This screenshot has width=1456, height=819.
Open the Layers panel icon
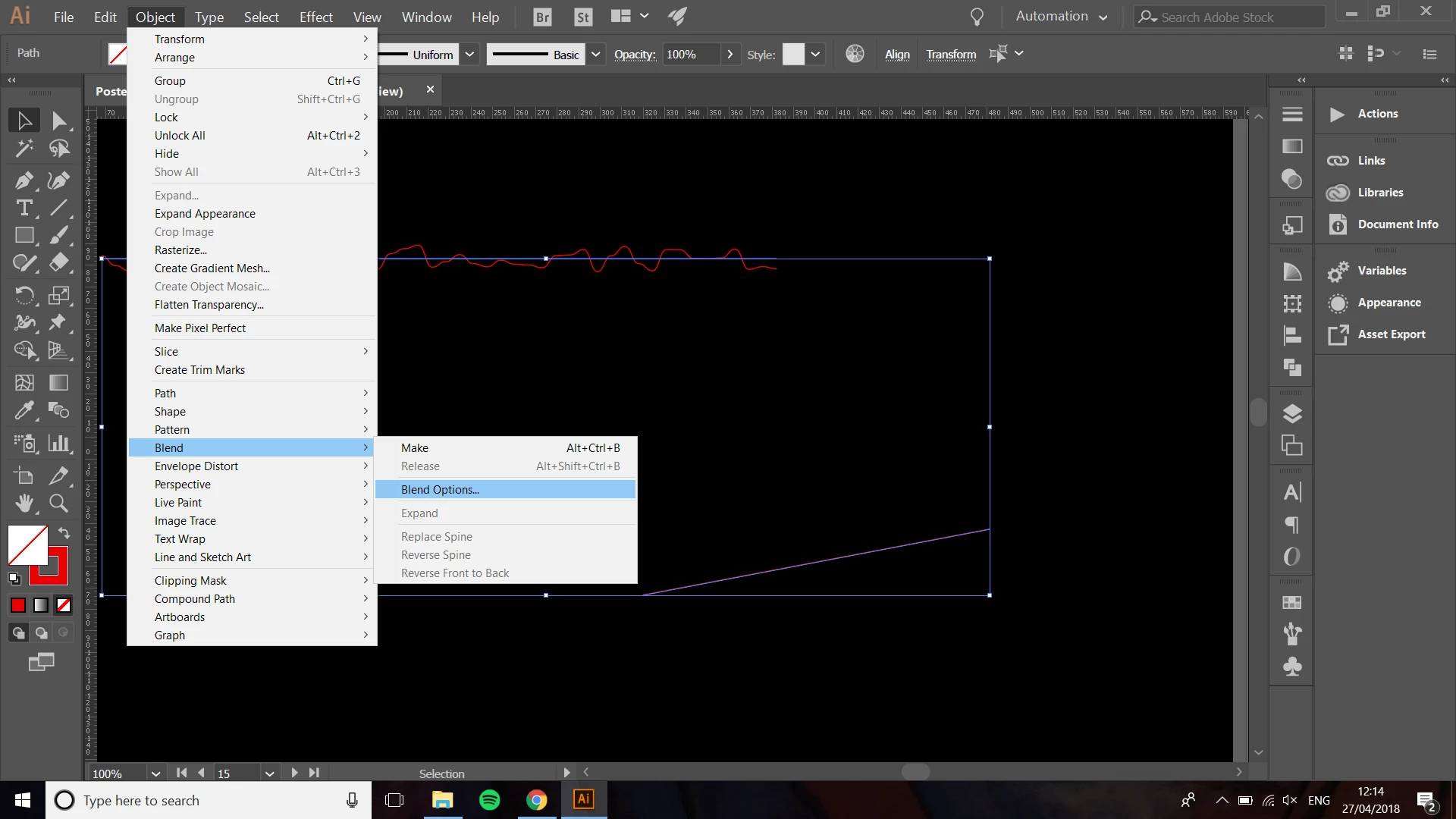[x=1292, y=414]
